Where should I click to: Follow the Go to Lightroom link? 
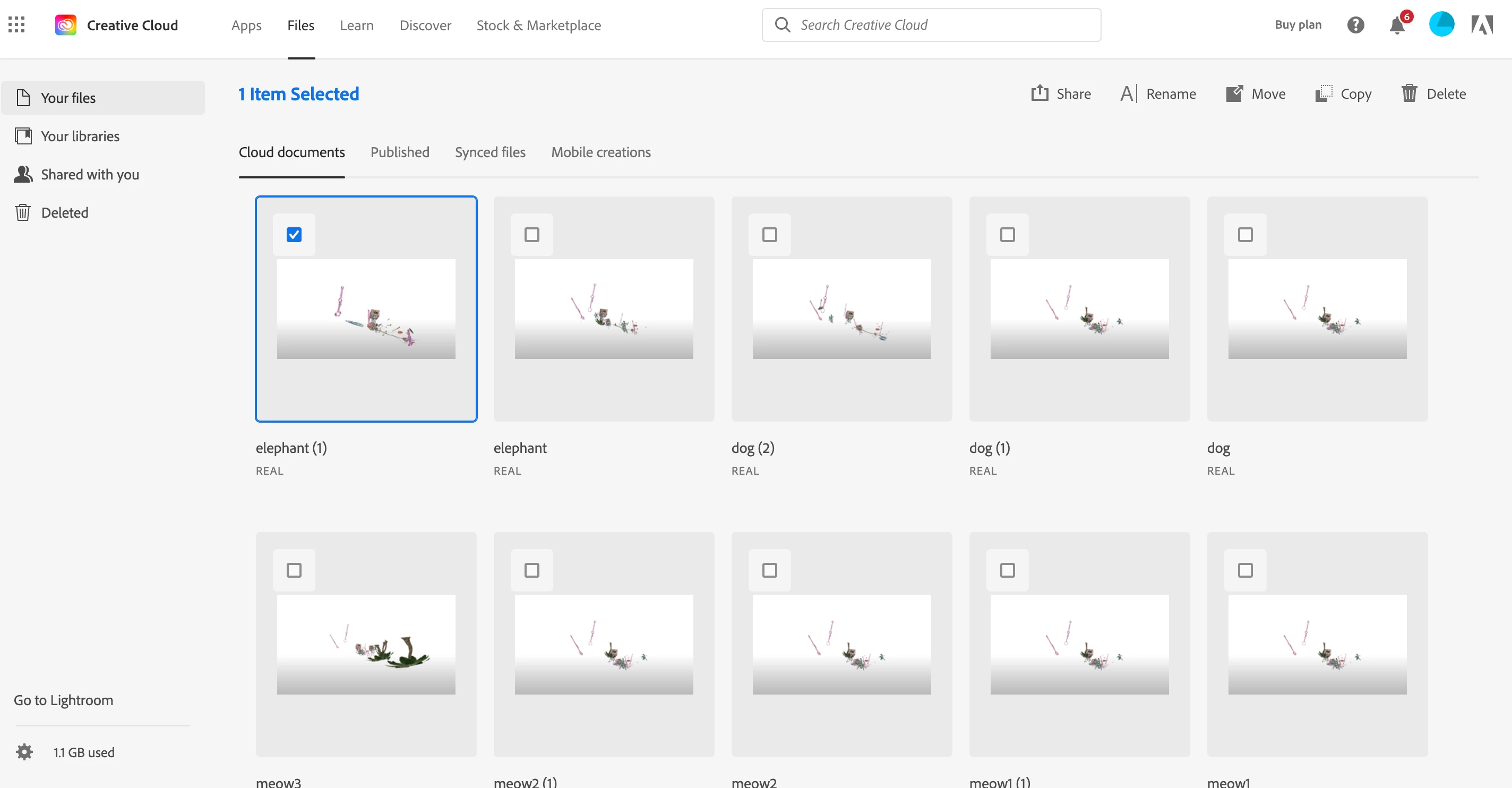tap(63, 700)
